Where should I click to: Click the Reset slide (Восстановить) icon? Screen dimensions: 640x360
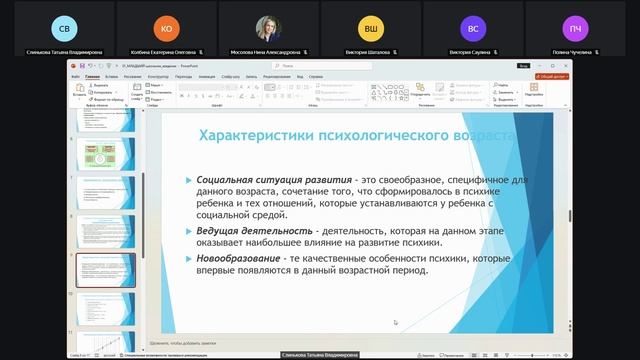click(x=148, y=92)
